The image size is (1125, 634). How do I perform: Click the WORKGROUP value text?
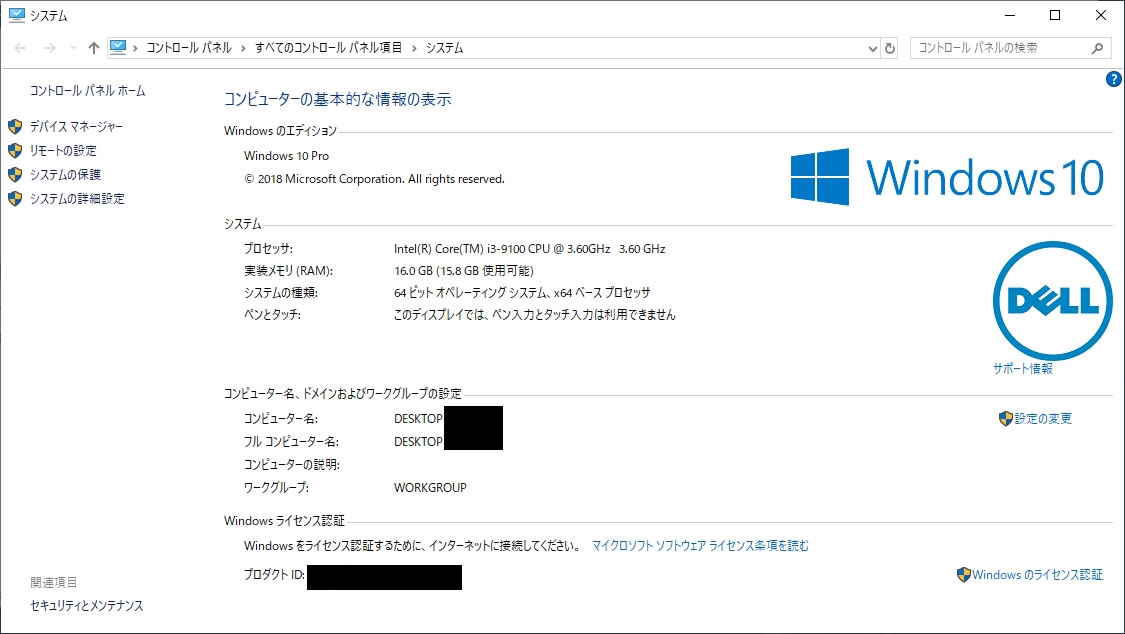pos(430,488)
